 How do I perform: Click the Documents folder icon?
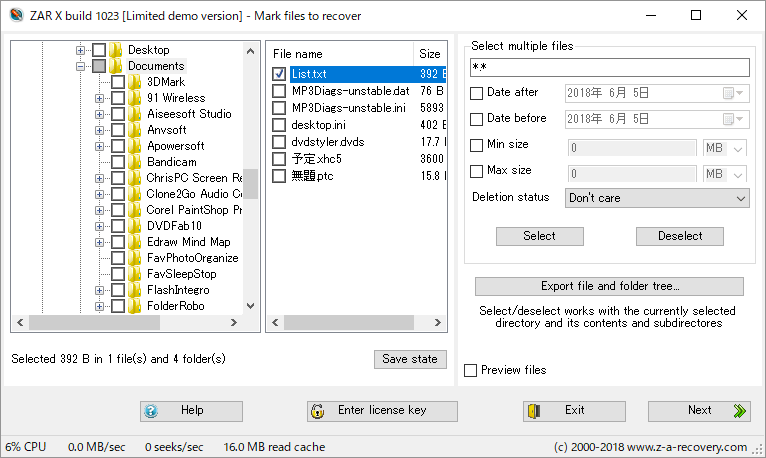116,66
